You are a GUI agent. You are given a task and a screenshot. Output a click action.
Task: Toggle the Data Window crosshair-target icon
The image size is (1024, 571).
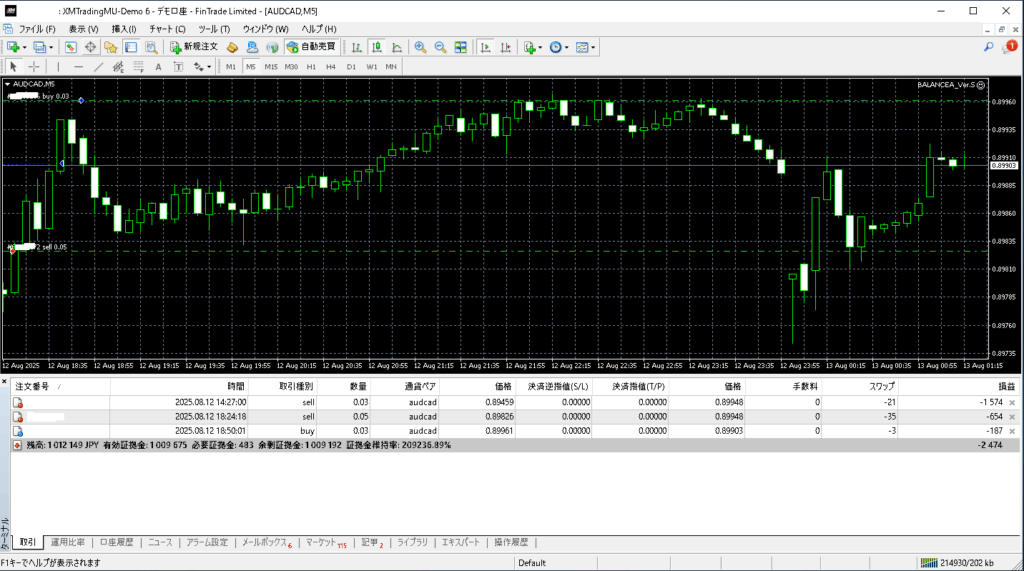pyautogui.click(x=90, y=47)
